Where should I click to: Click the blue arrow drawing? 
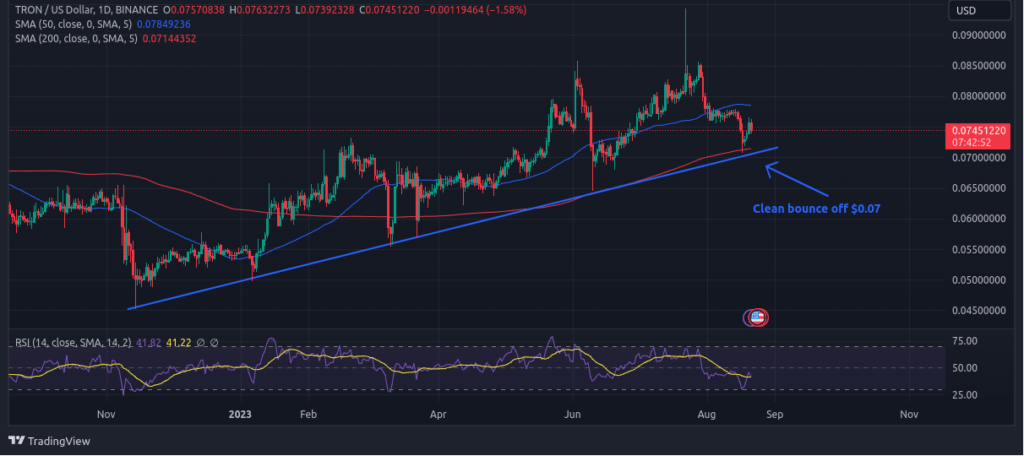point(797,181)
